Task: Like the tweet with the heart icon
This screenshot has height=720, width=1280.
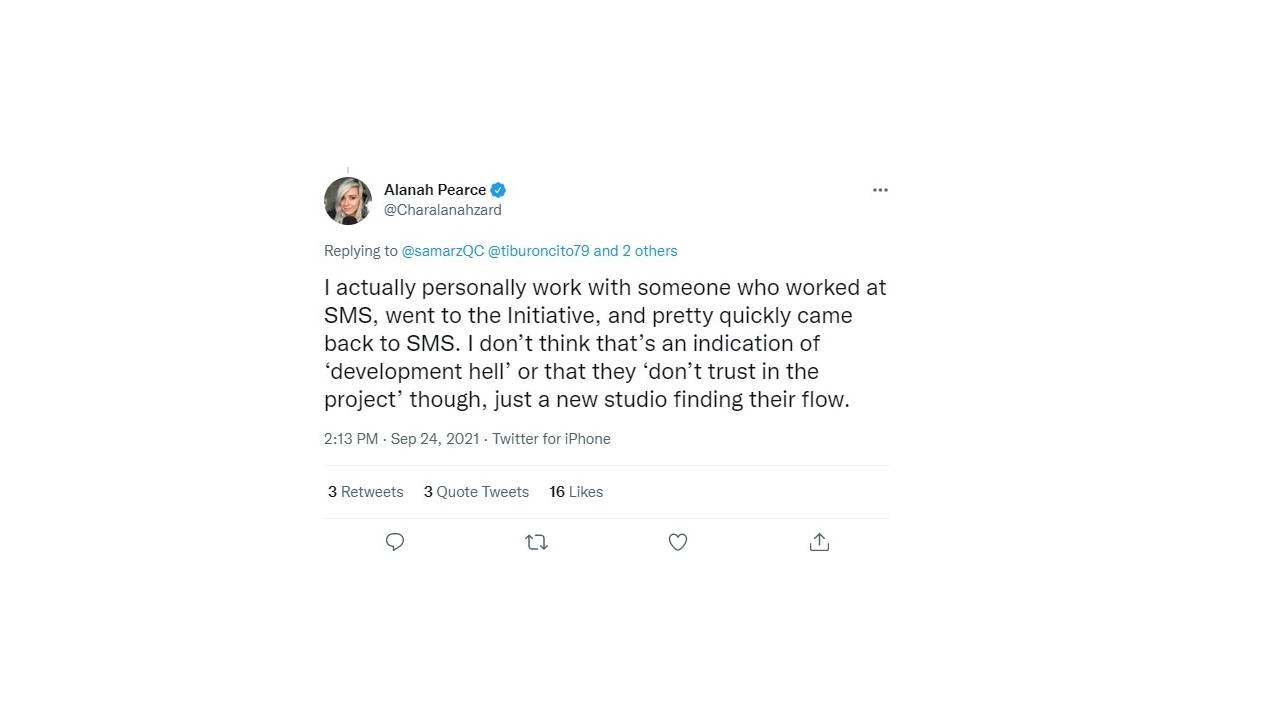Action: click(678, 542)
